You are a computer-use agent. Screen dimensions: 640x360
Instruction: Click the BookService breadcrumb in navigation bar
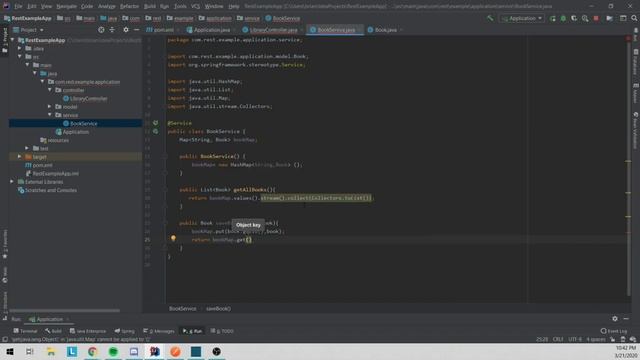click(282, 18)
